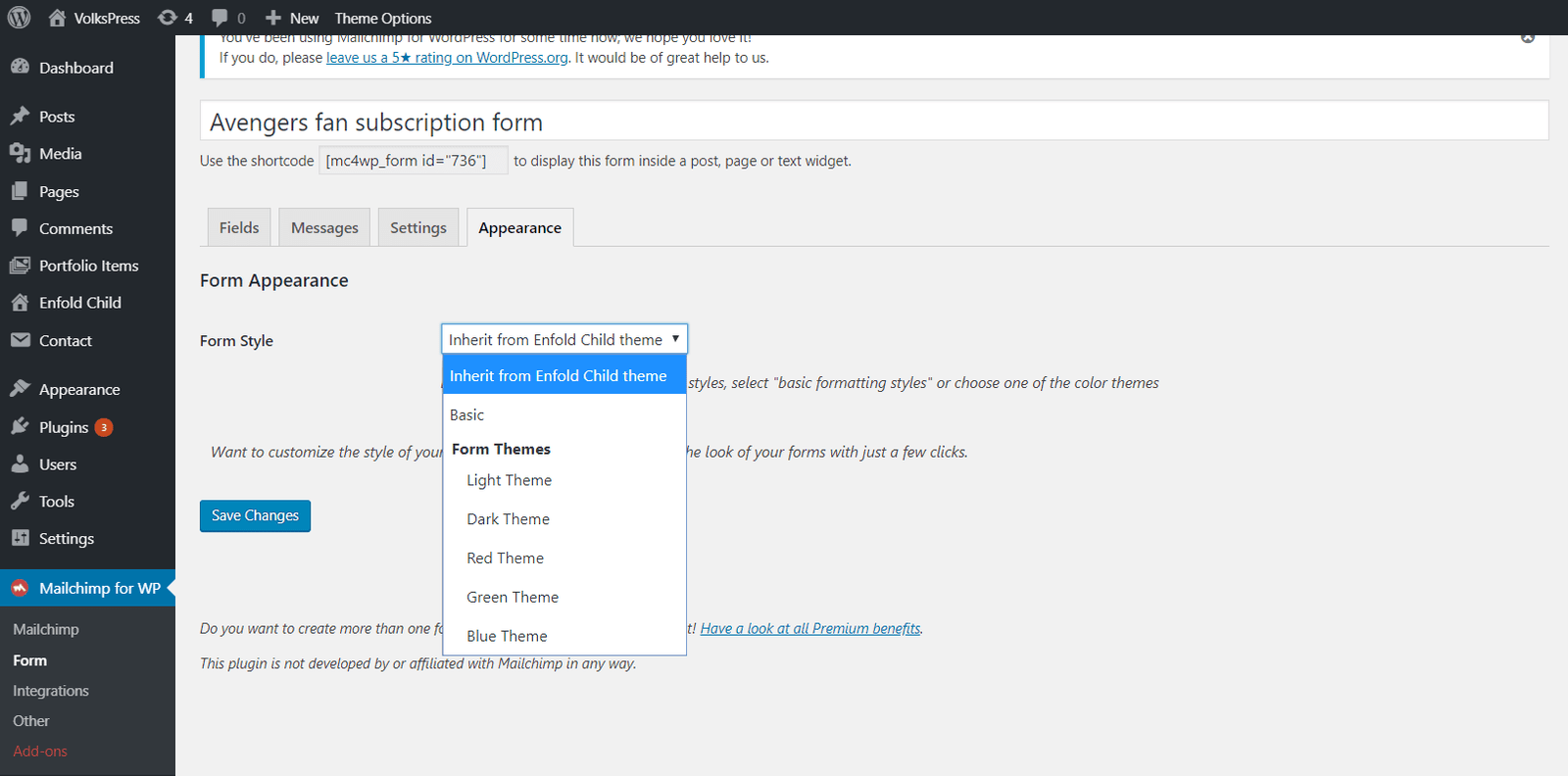Click the VolksPress site name
This screenshot has height=776, width=1568.
click(x=107, y=18)
